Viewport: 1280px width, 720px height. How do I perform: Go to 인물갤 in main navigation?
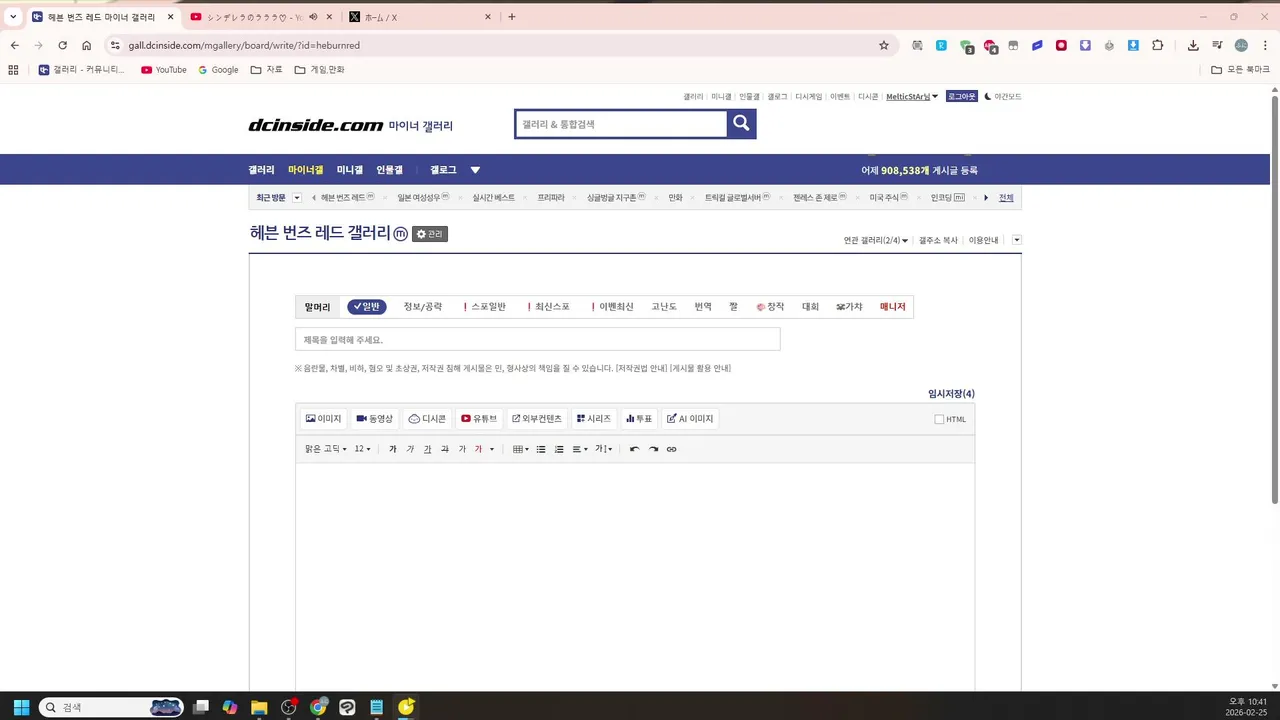(390, 170)
